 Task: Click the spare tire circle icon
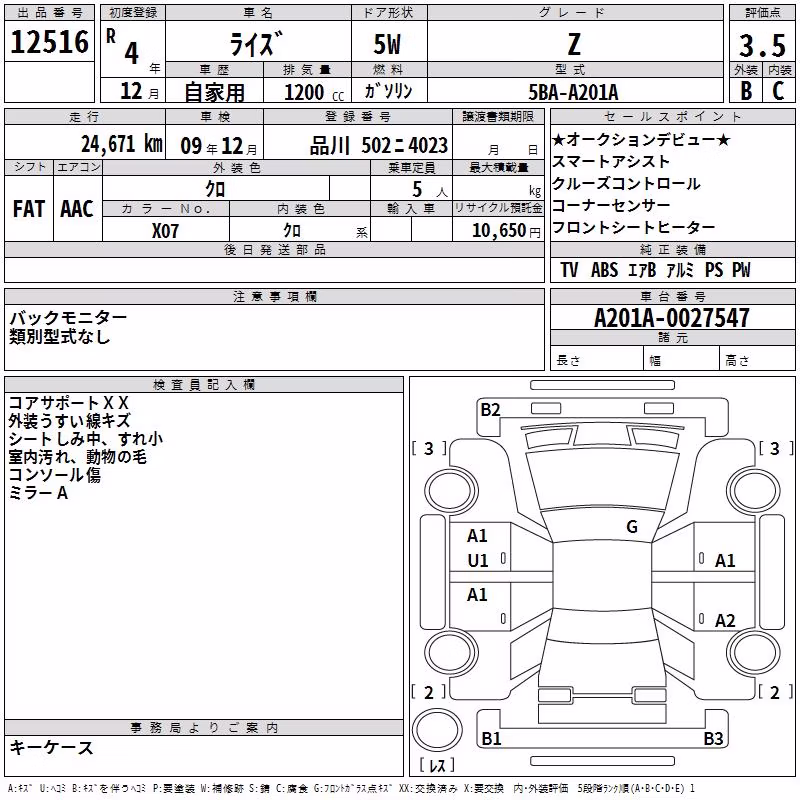[x=437, y=730]
